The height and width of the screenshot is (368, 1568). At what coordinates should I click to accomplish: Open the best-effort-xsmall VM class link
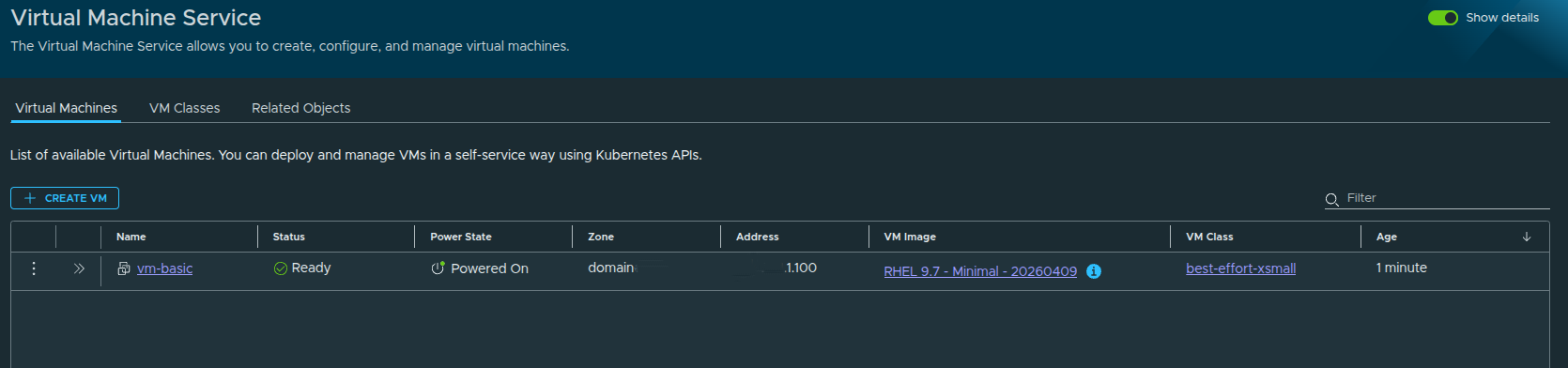pos(1240,268)
